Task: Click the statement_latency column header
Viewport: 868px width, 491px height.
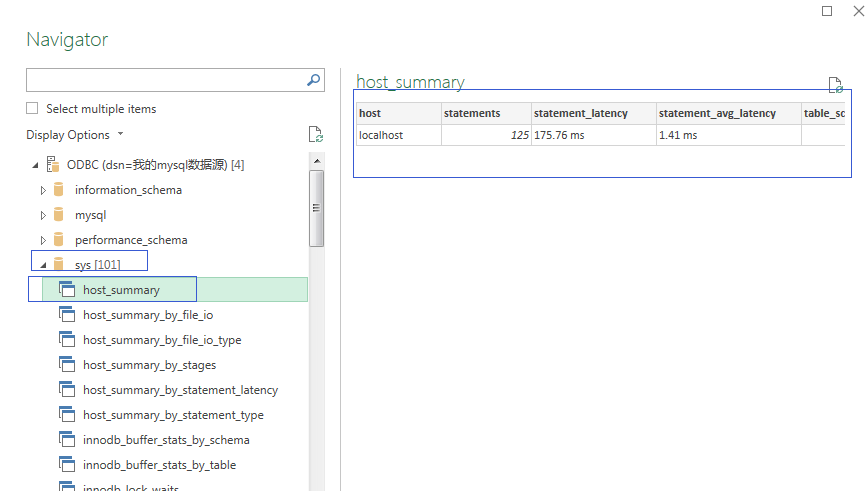Action: pyautogui.click(x=593, y=113)
